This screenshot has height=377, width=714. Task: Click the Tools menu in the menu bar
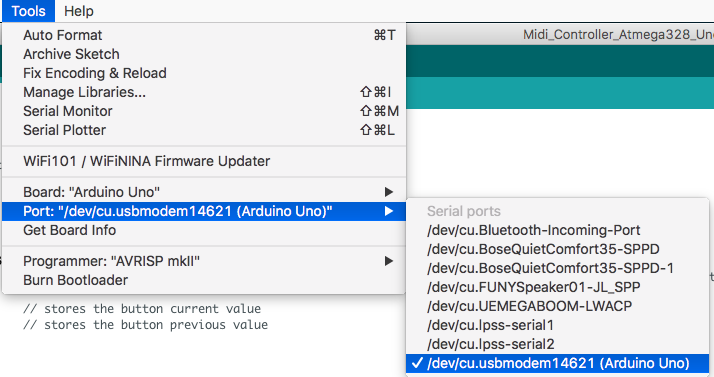tap(28, 11)
